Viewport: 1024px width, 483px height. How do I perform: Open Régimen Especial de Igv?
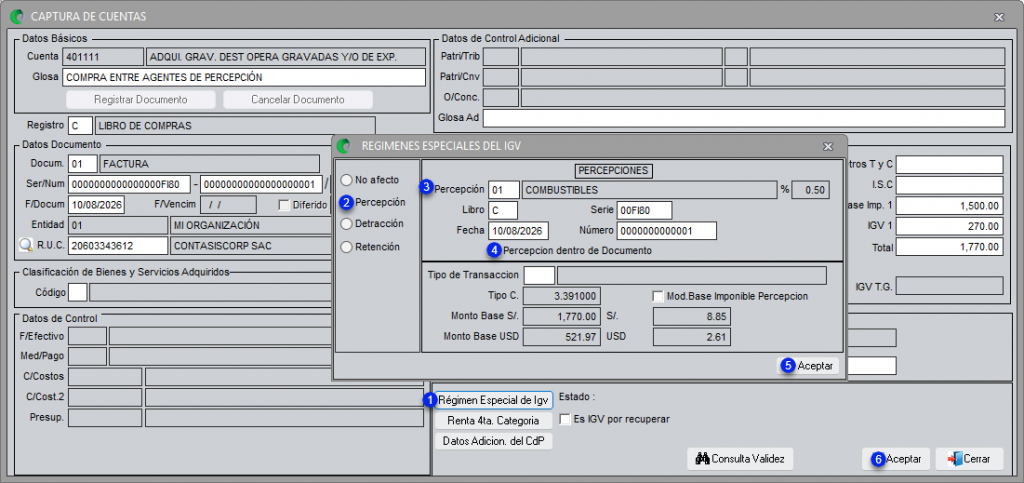point(493,400)
